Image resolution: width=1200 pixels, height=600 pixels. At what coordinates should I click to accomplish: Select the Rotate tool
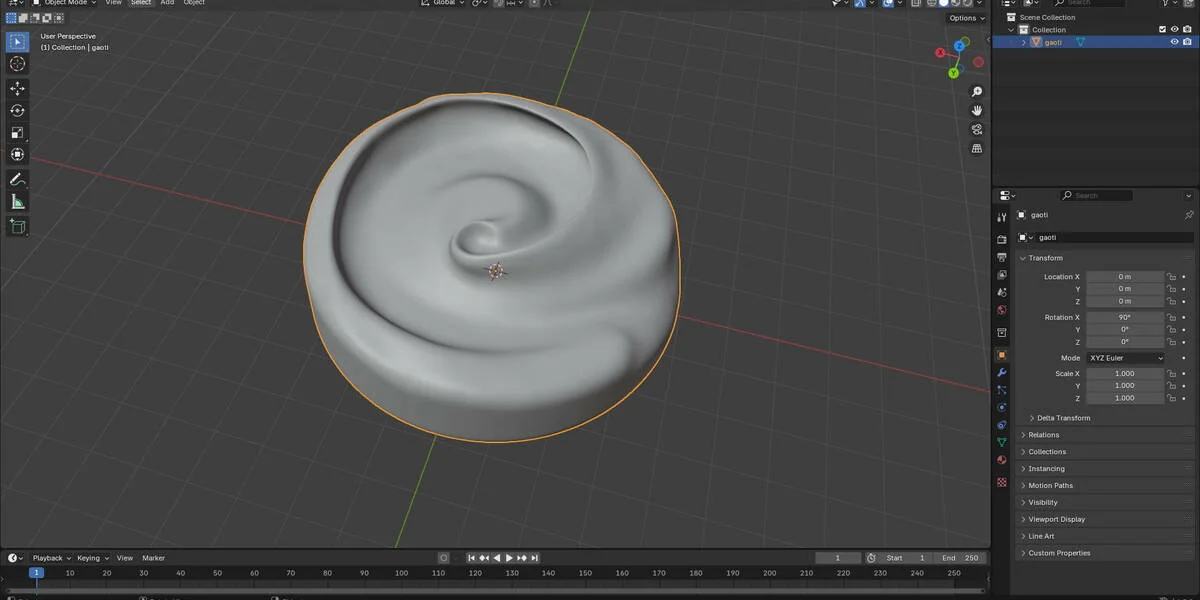pos(17,110)
